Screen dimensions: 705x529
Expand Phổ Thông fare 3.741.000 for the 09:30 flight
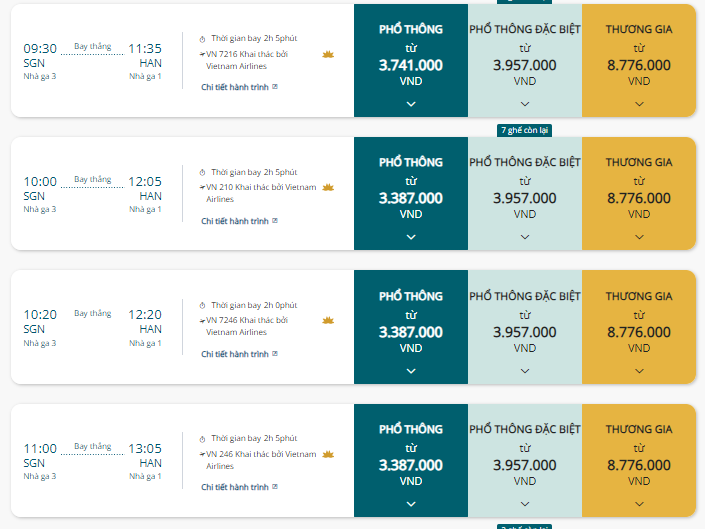[411, 104]
